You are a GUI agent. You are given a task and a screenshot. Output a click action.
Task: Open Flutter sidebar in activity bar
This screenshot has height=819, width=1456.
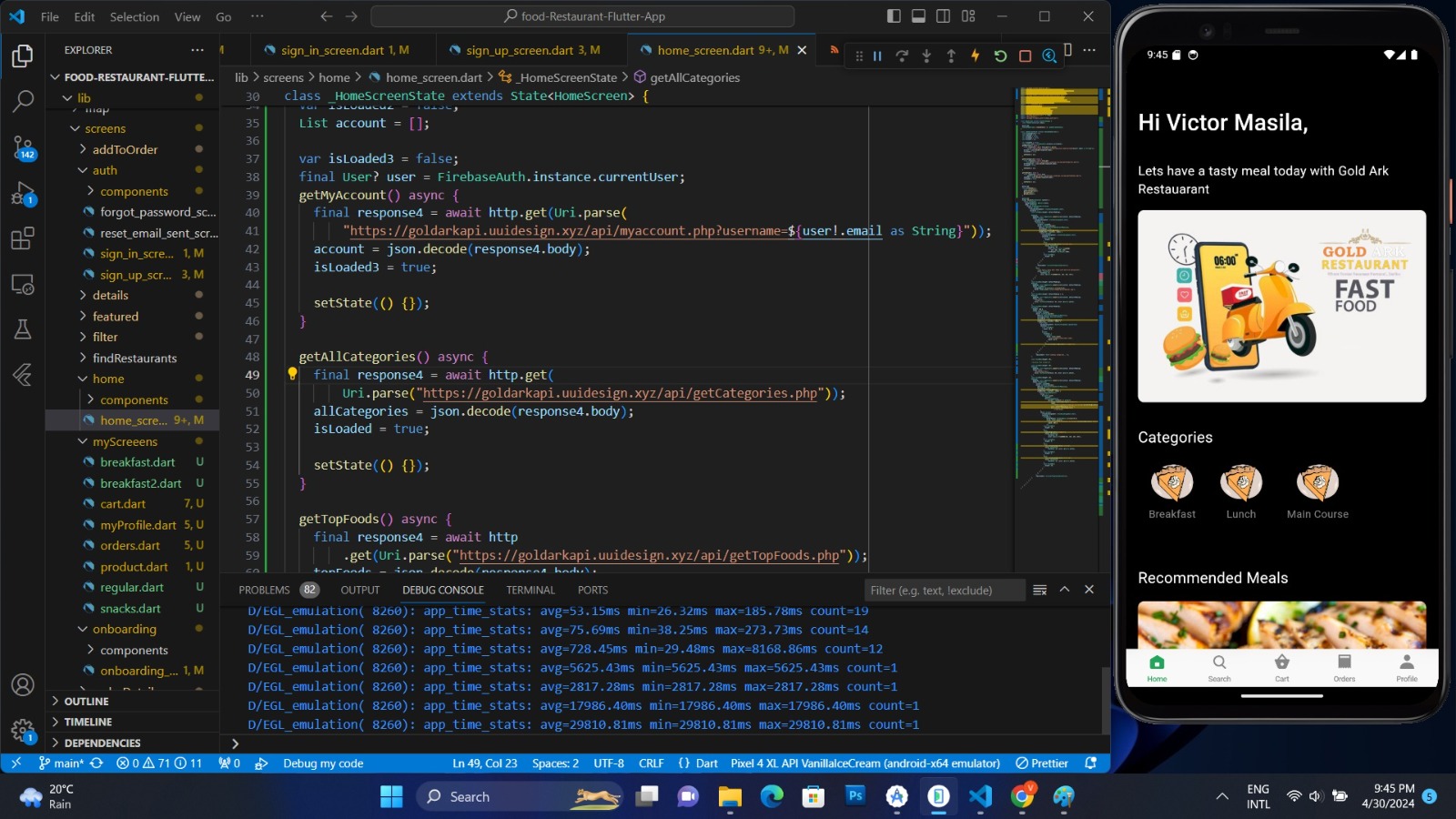coord(23,375)
